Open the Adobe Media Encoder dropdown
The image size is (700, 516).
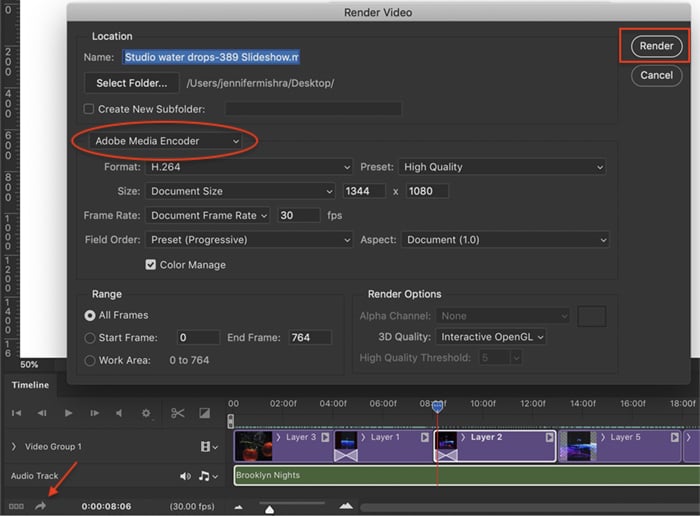165,141
